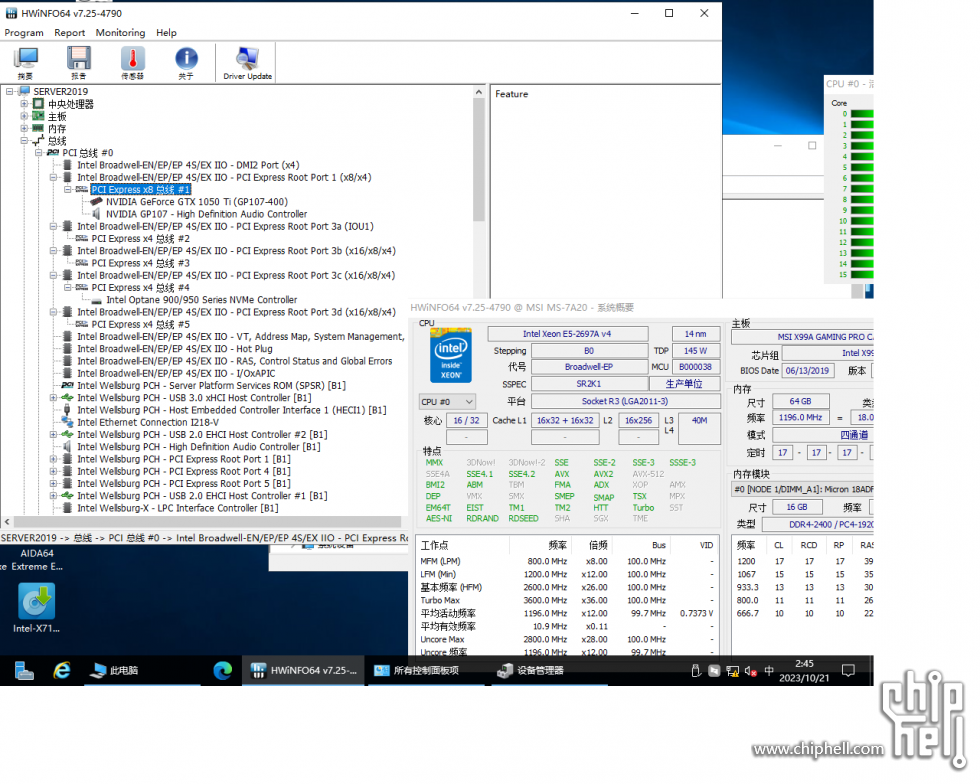Click the 64 GB memory size value
The image size is (980, 784).
(x=801, y=401)
